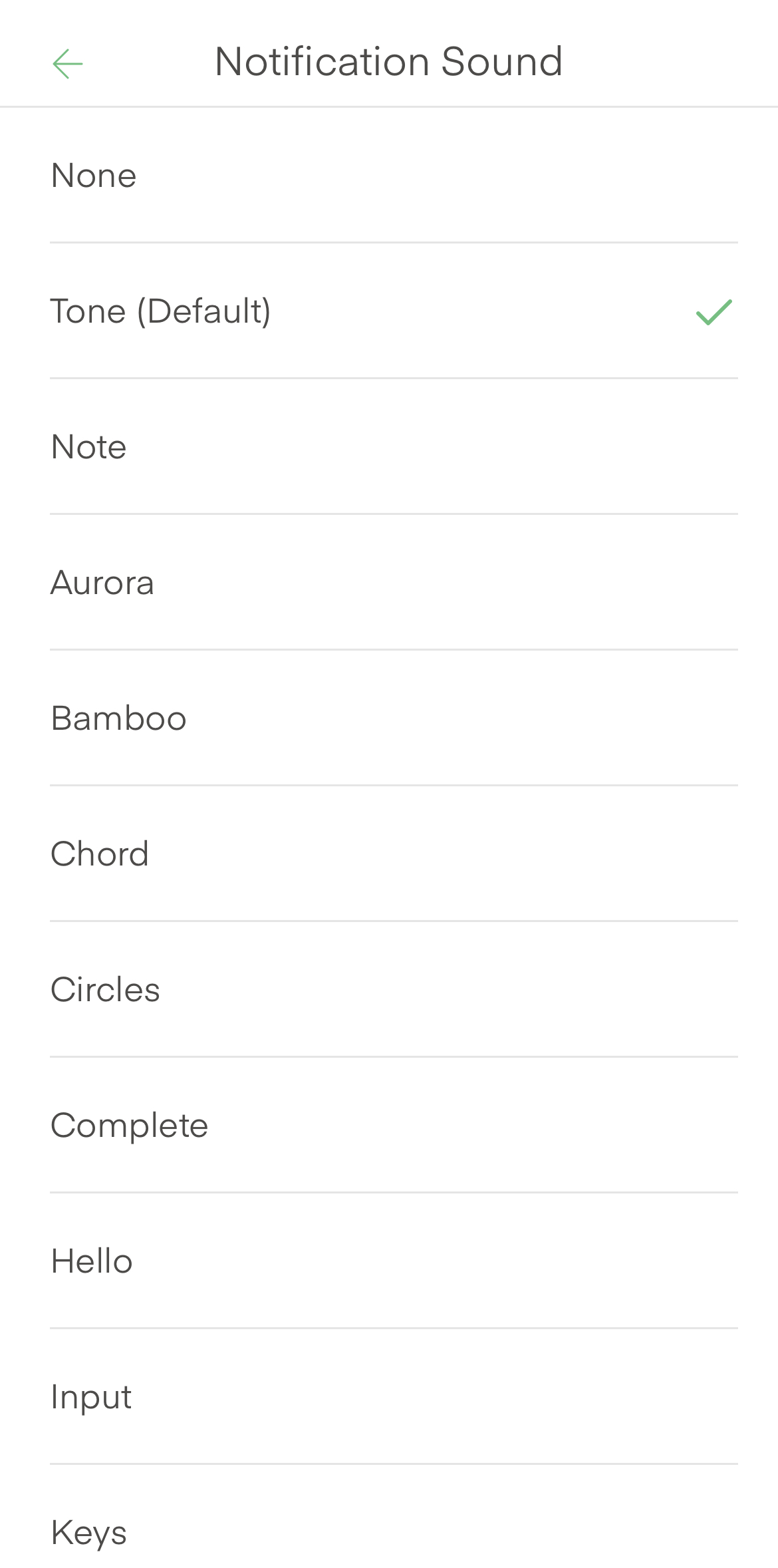778x1568 pixels.
Task: Select None as notification sound
Action: (x=94, y=176)
